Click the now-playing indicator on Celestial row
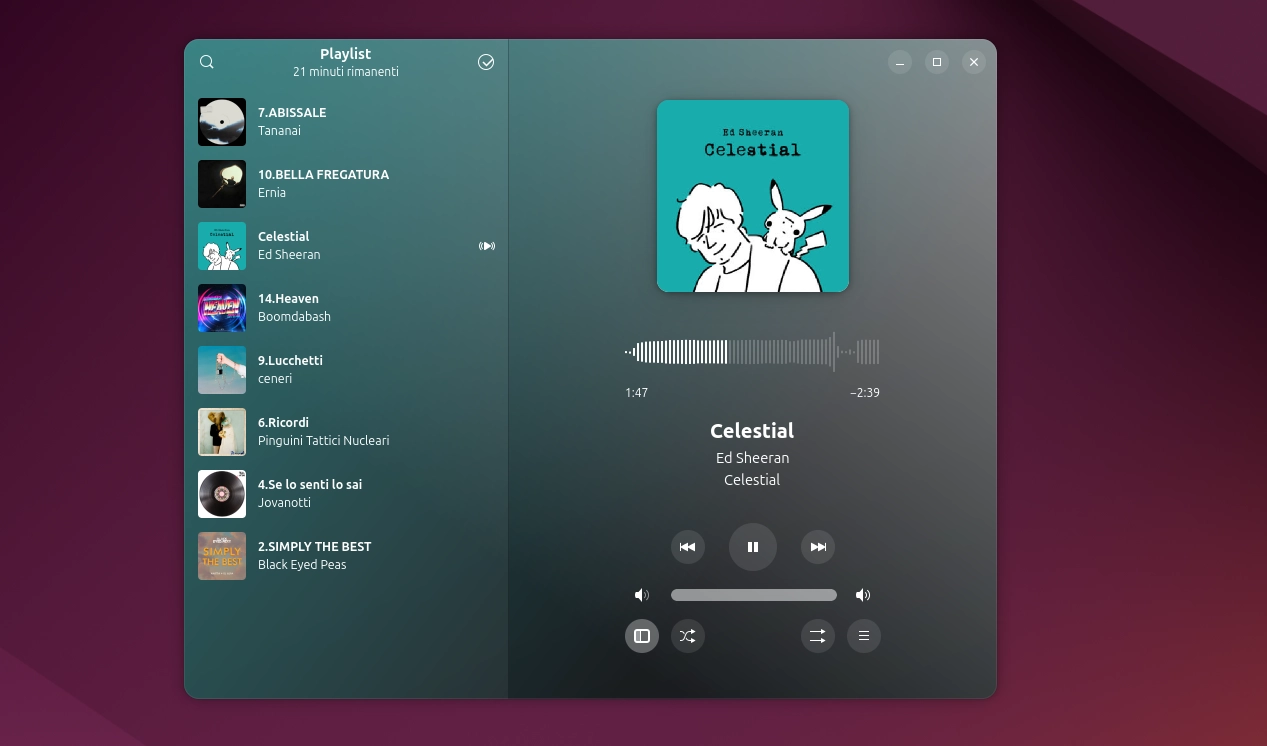The width and height of the screenshot is (1267, 746). (x=487, y=246)
